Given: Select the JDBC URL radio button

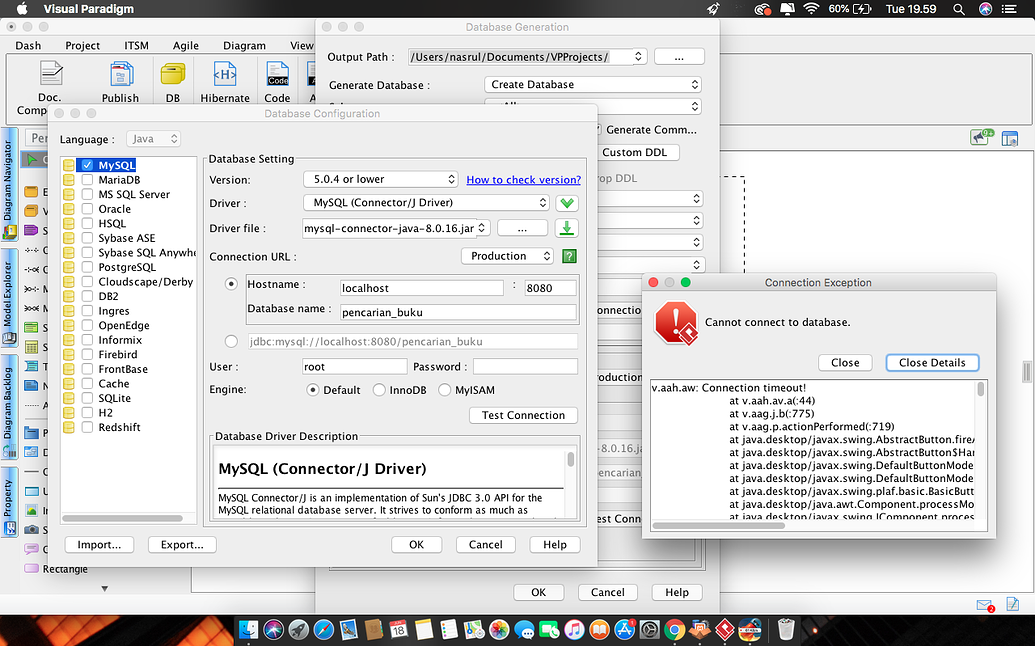Looking at the screenshot, I should (231, 341).
